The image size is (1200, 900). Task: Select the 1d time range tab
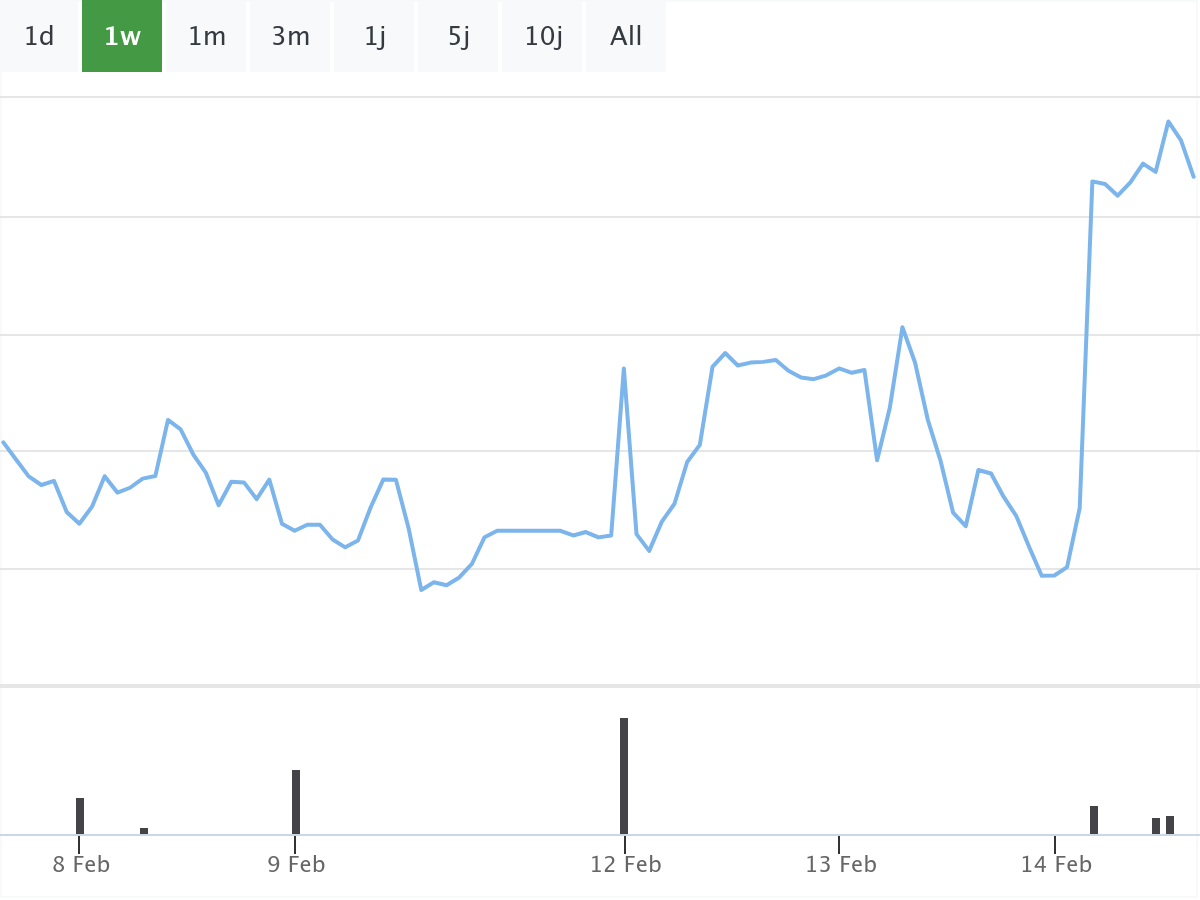click(x=39, y=37)
